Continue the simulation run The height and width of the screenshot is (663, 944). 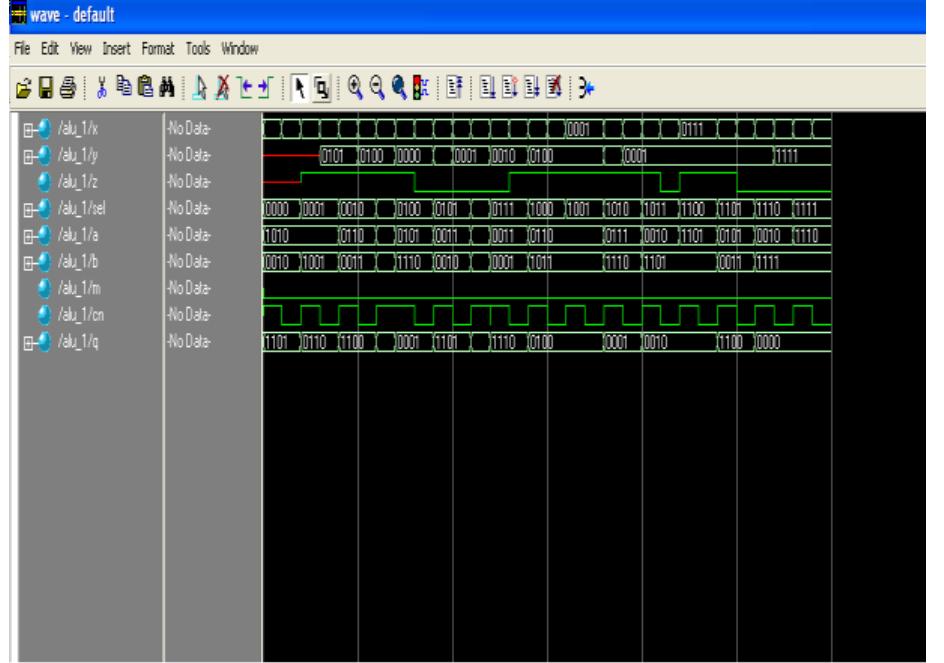pos(510,88)
